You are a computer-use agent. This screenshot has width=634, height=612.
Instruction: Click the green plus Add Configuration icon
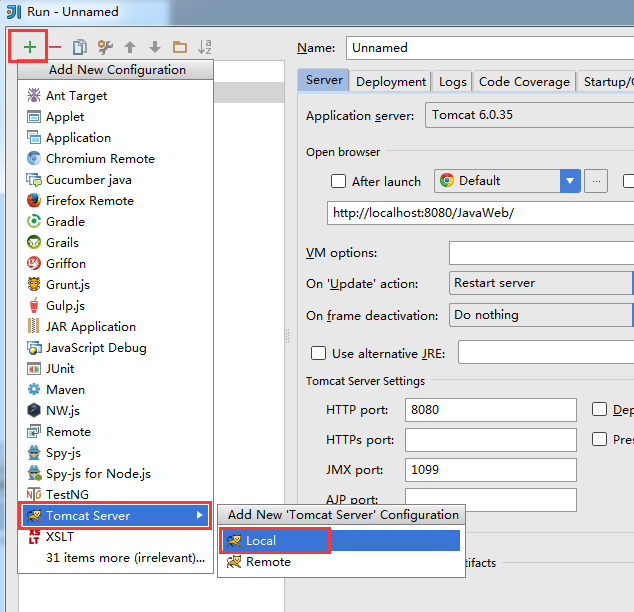[x=30, y=47]
